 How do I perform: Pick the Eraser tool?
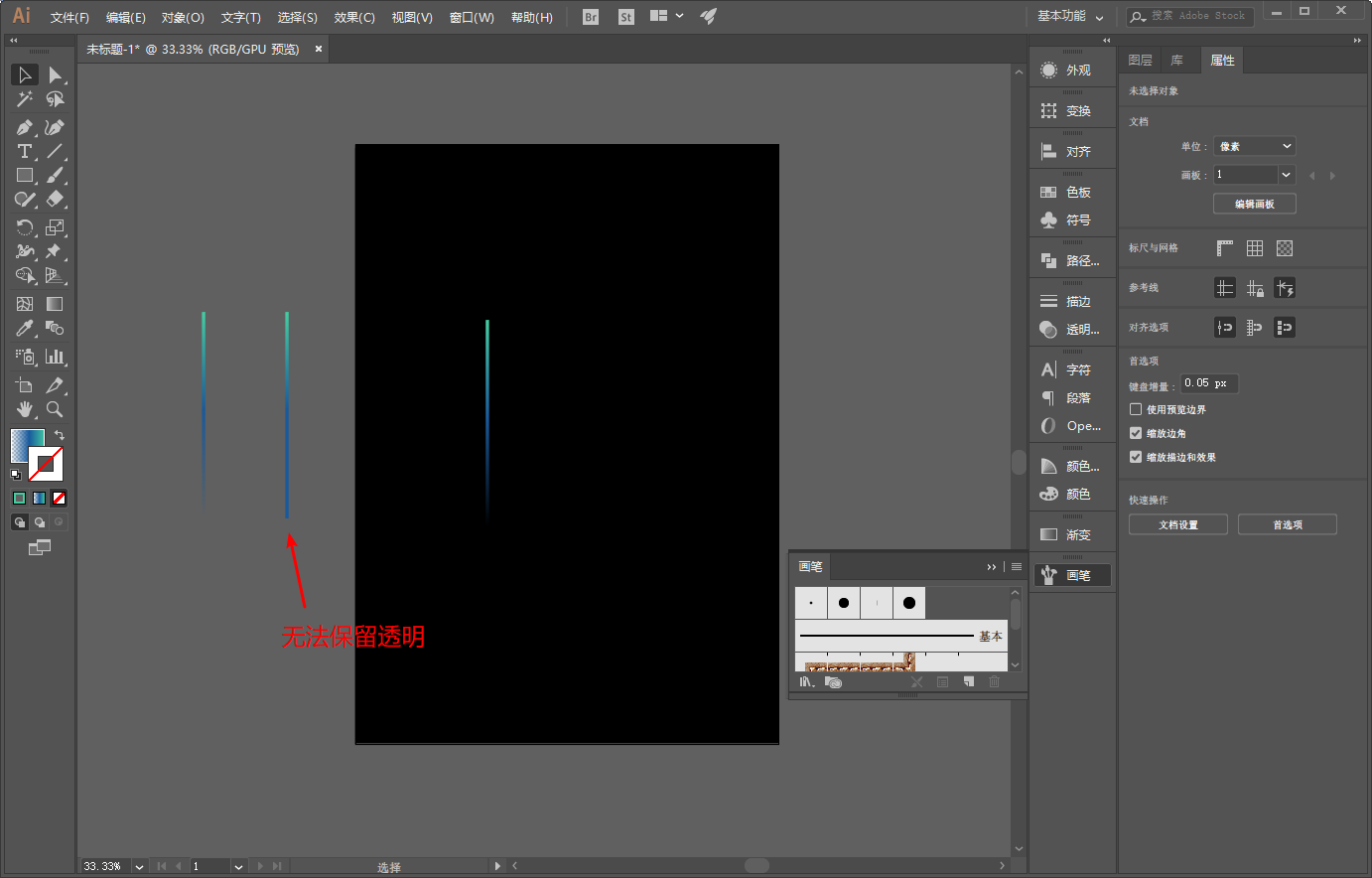click(x=55, y=199)
